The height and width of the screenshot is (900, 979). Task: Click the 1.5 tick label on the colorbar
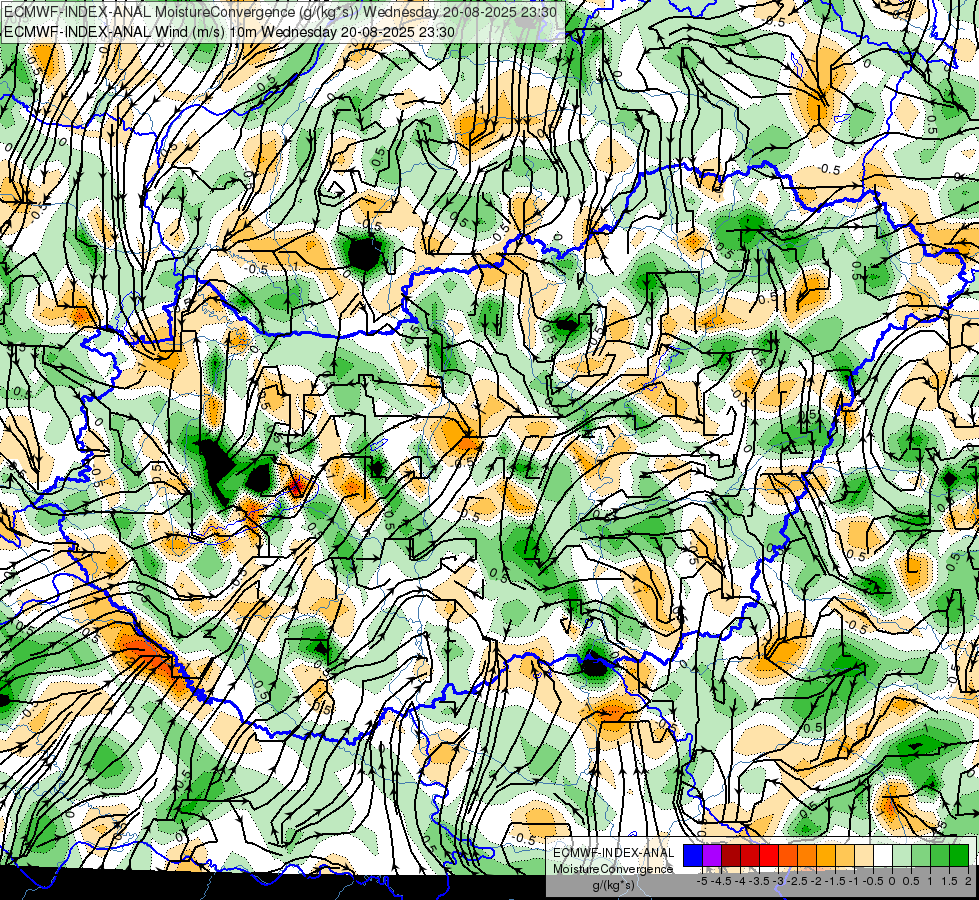click(x=949, y=881)
